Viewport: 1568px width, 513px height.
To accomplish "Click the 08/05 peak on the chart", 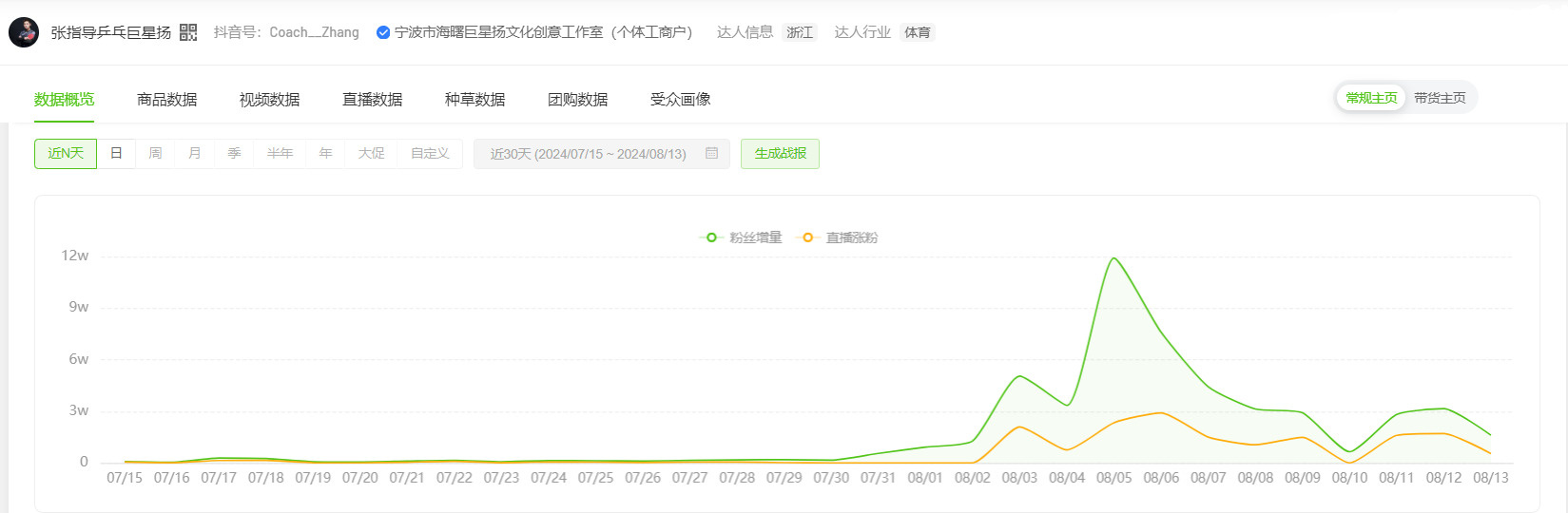I will pyautogui.click(x=1113, y=258).
